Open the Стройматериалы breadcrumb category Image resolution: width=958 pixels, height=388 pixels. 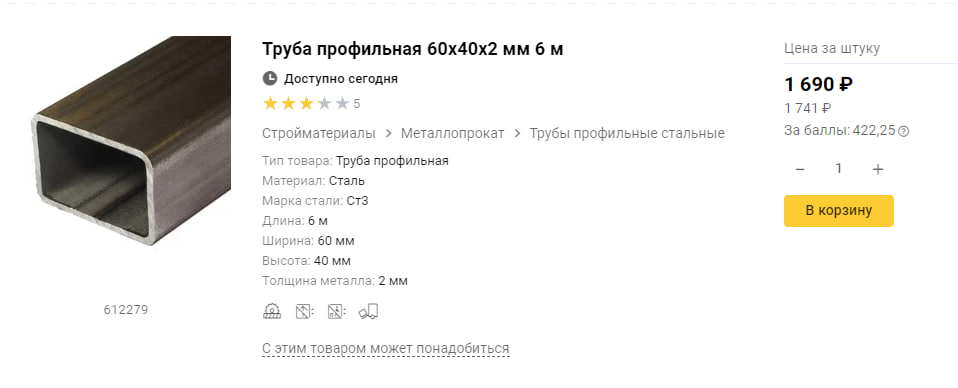pyautogui.click(x=319, y=133)
